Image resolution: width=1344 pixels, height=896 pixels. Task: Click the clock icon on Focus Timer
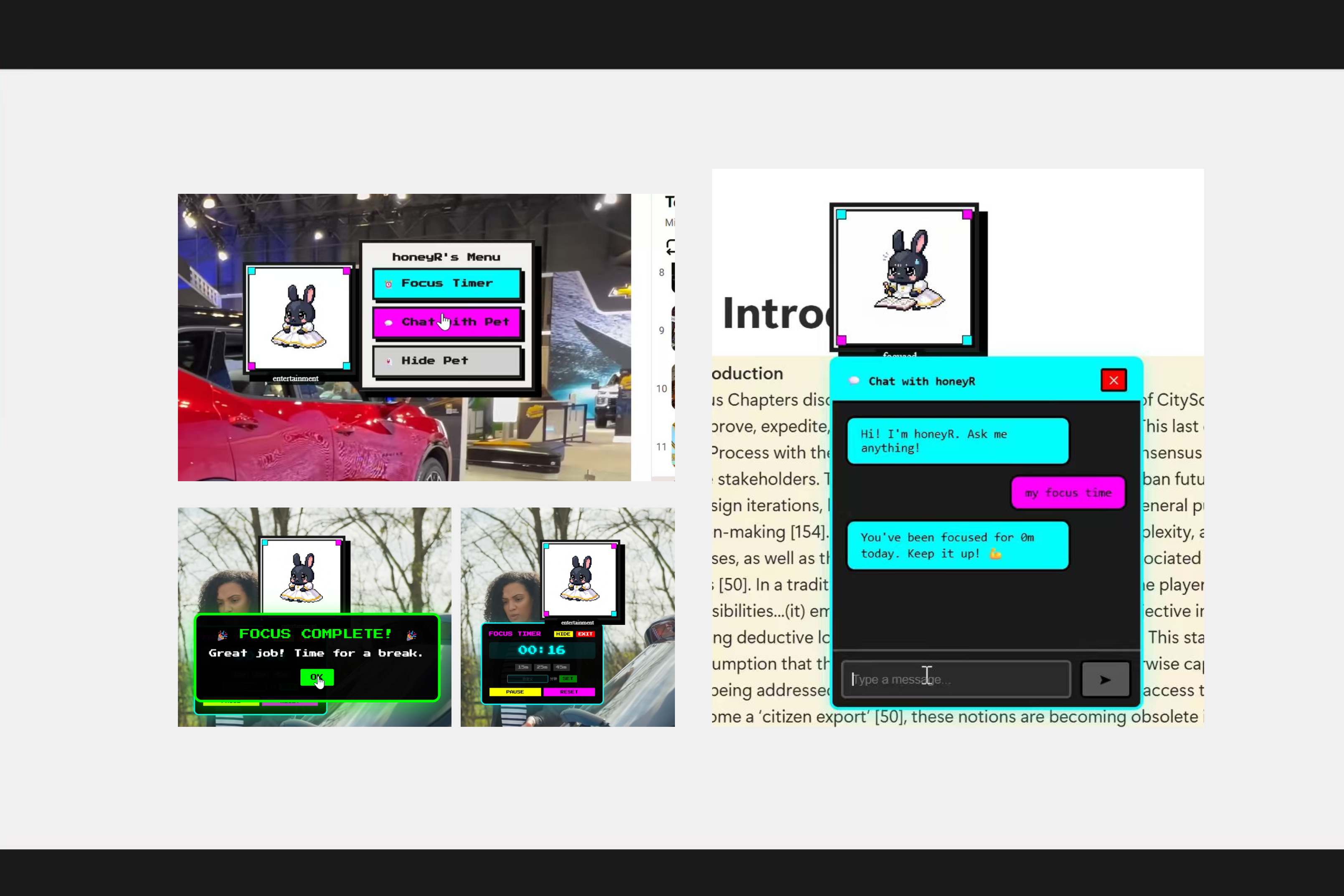(388, 284)
